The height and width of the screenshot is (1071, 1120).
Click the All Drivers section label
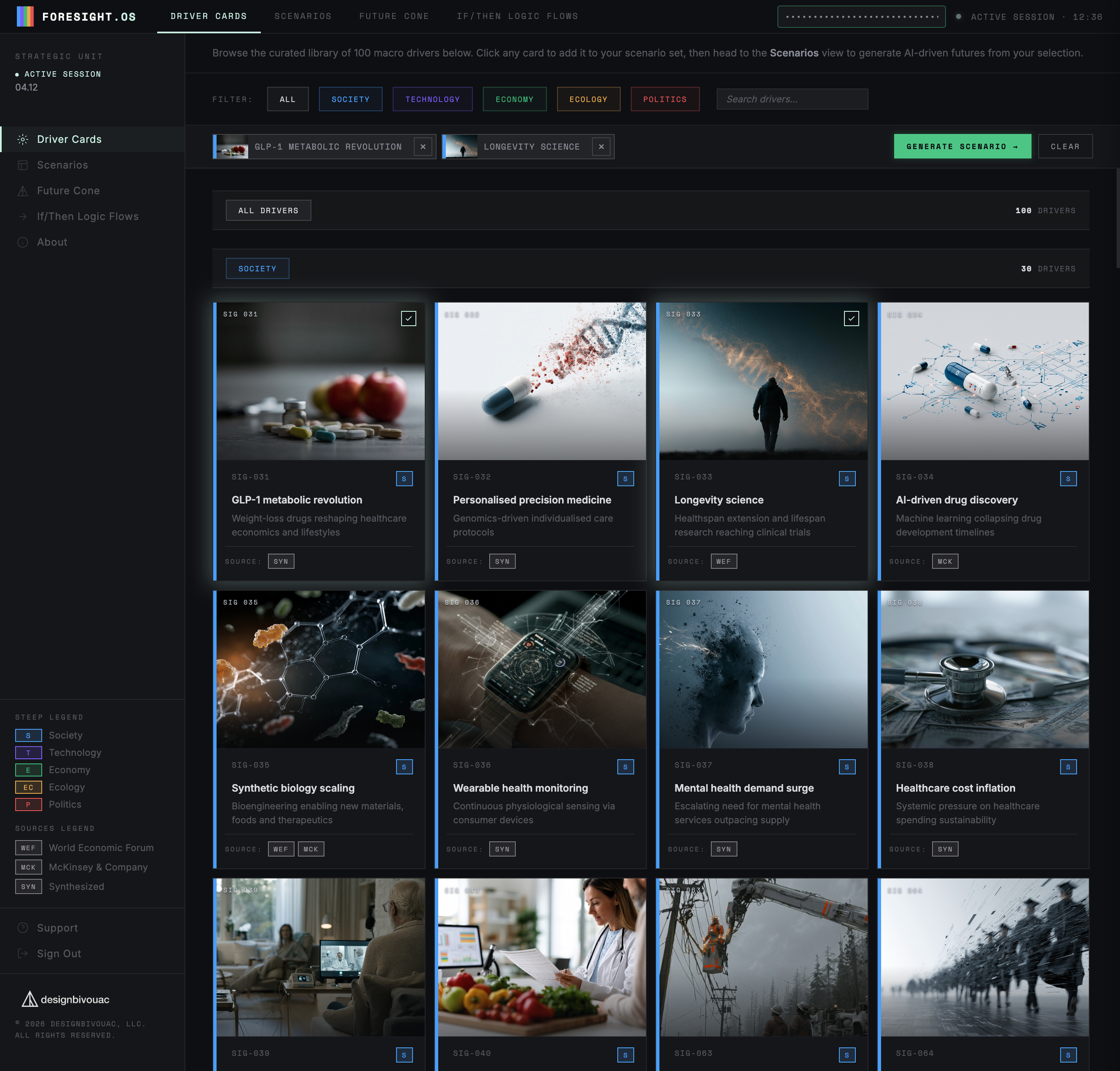[268, 211]
